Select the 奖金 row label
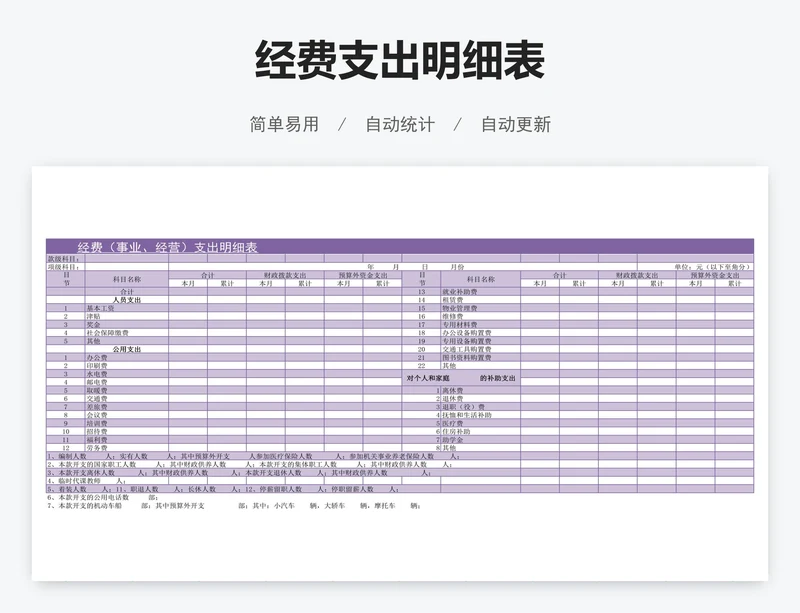Screen dimensions: 800x613 pos(93,325)
